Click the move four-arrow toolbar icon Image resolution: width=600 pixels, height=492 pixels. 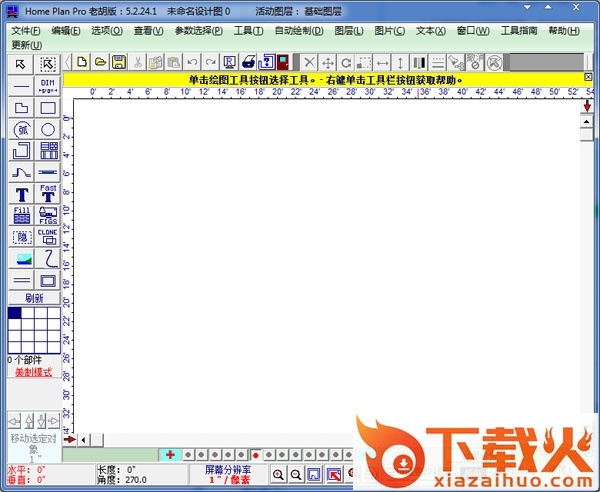pos(328,62)
